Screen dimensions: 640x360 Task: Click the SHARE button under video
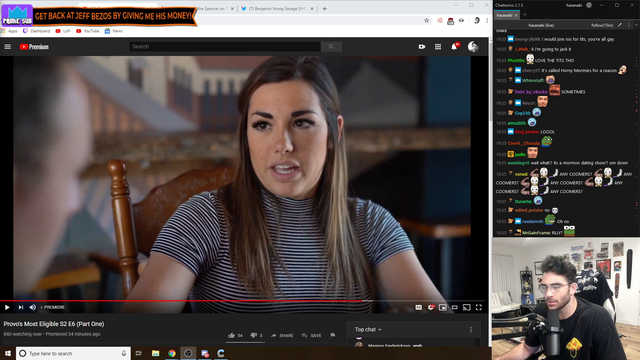[x=282, y=336]
